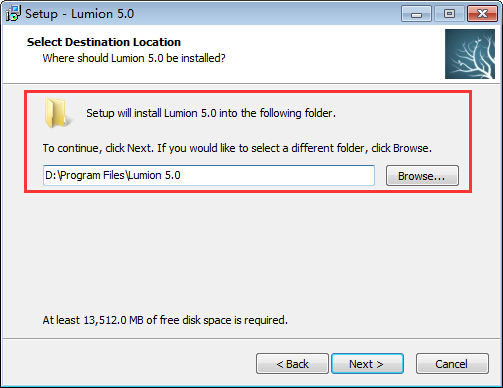Continue with the Next button
The image size is (503, 388).
click(367, 364)
